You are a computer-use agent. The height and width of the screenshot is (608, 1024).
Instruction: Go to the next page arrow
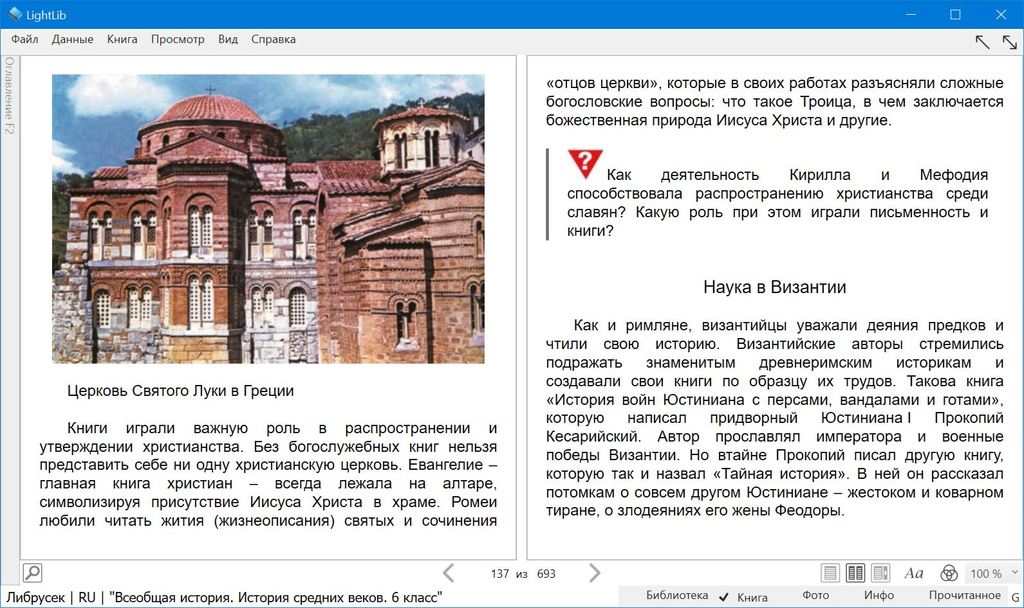coord(595,573)
